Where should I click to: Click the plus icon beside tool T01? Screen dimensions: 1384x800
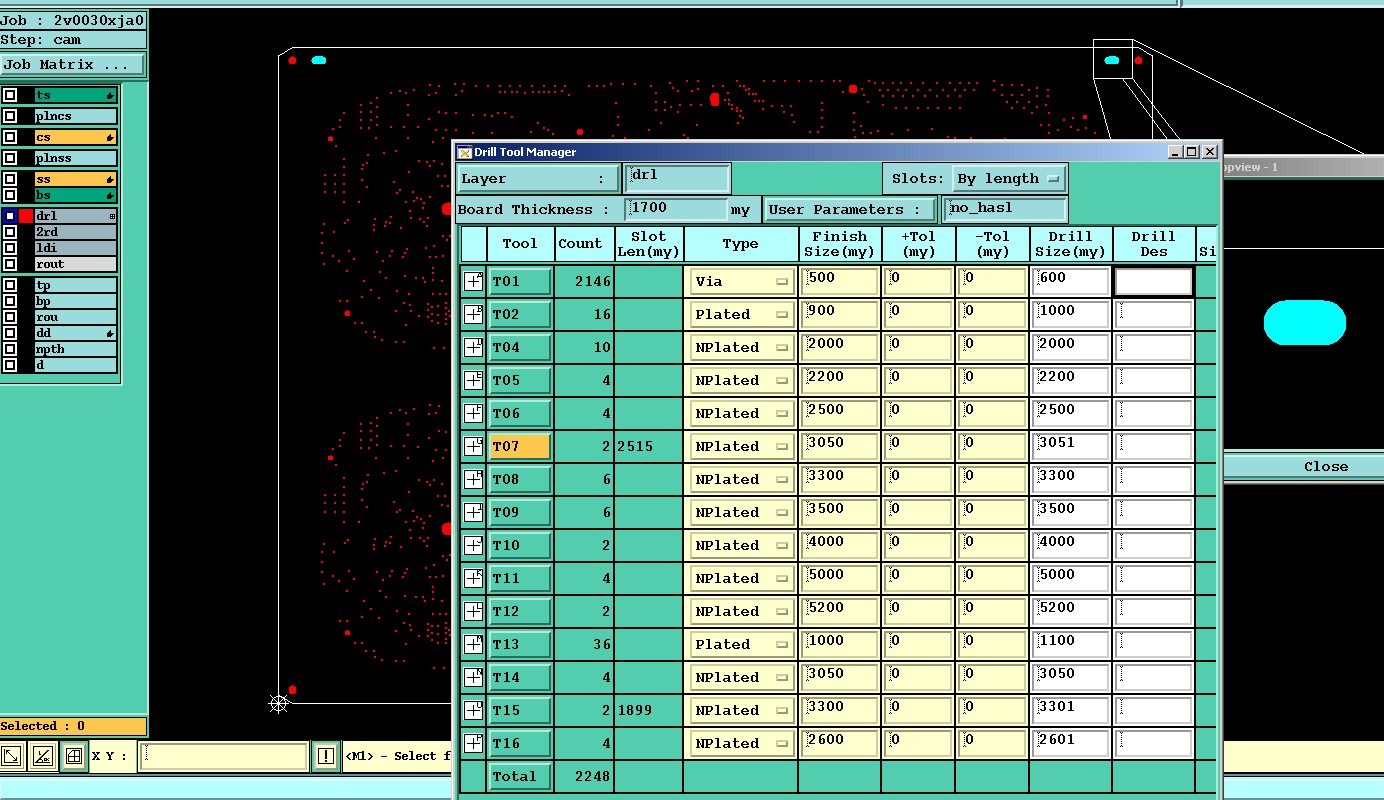click(x=473, y=281)
